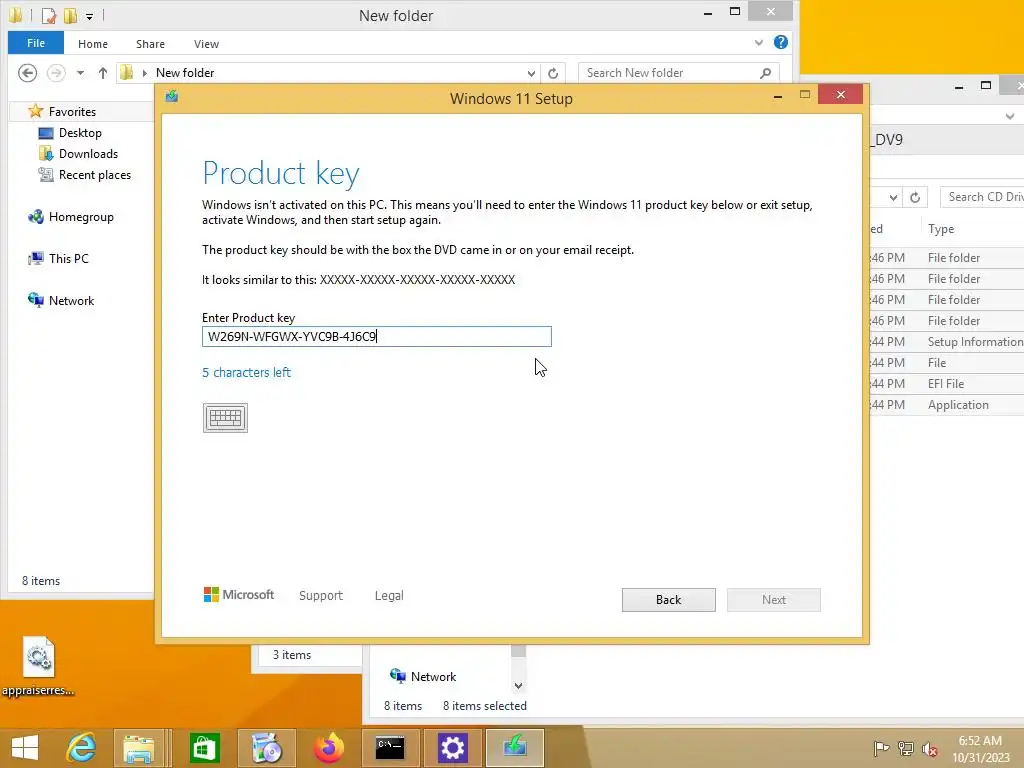Open recent locations dropdown arrow
1024x768 pixels.
80,73
